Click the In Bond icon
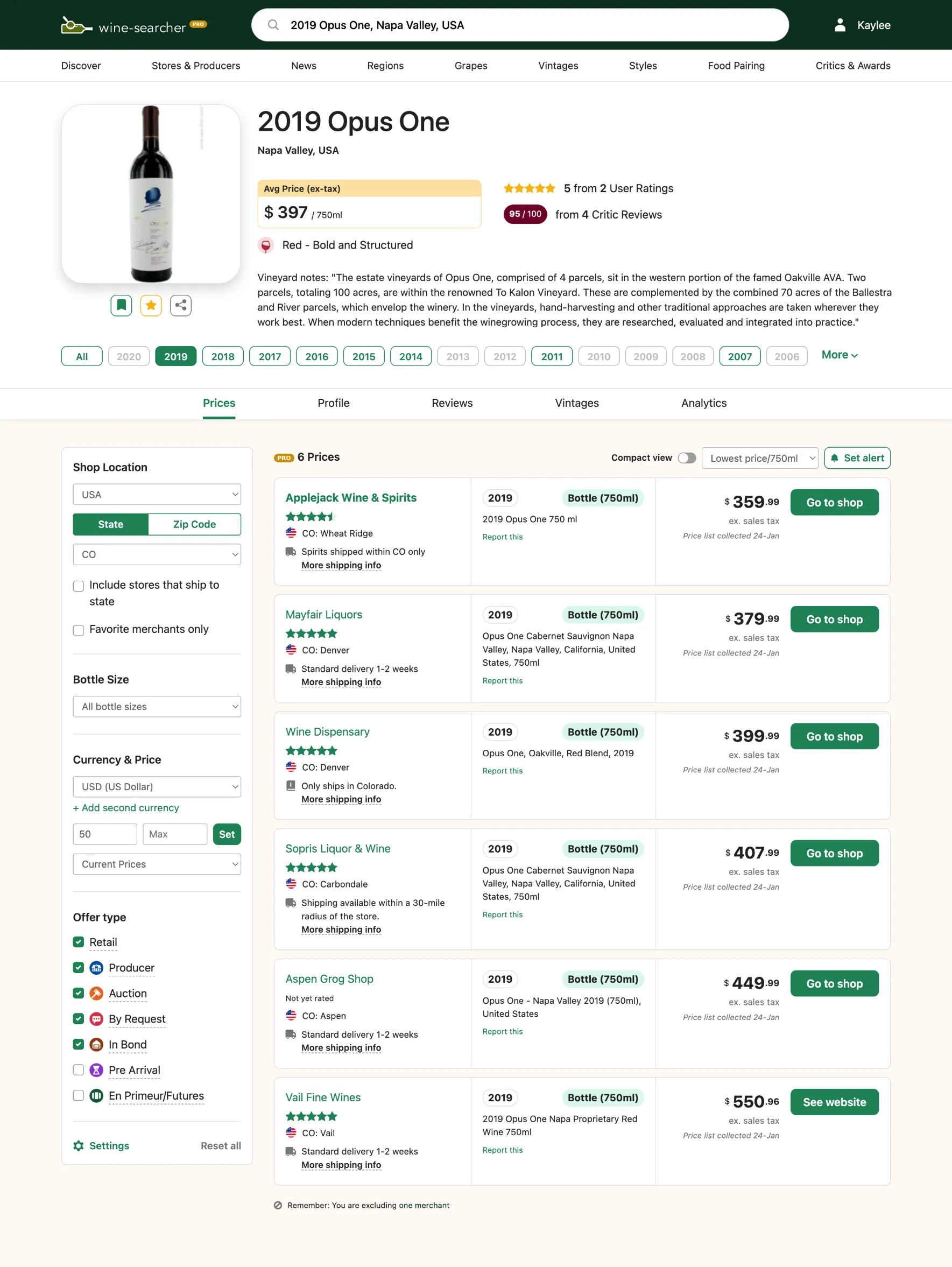Screen dimensions: 952x1267 97,1044
